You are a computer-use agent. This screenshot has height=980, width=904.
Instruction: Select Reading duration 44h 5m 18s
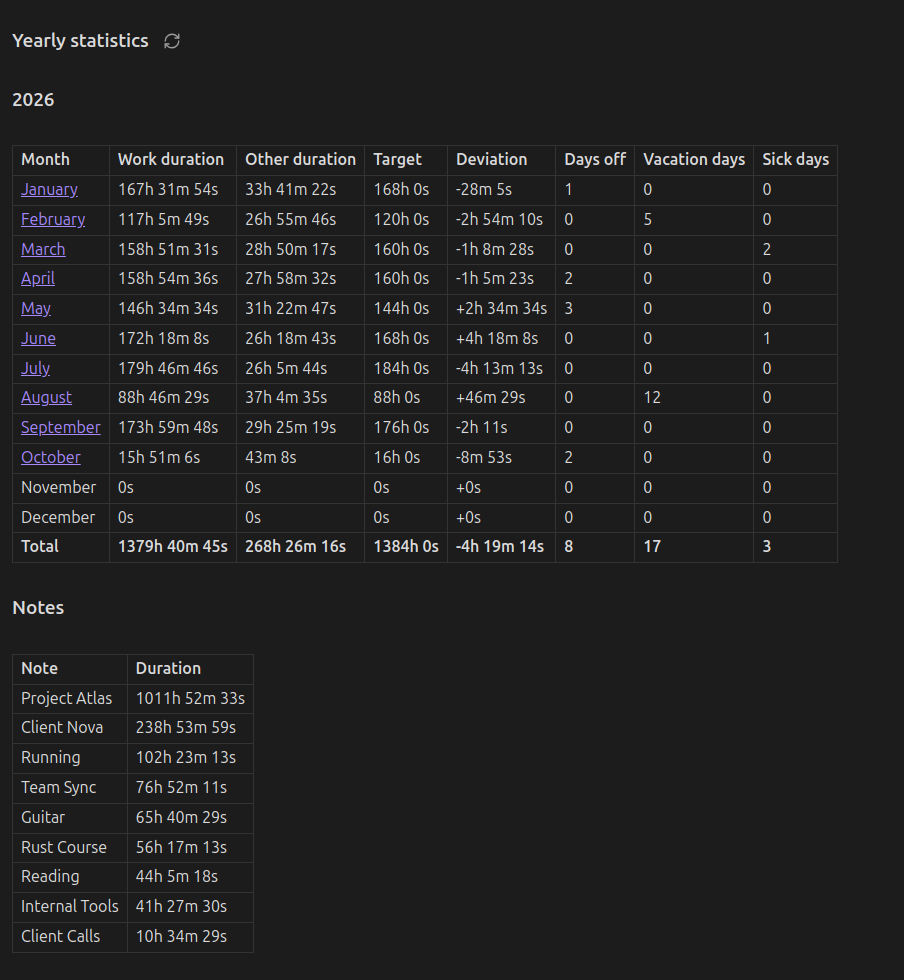(x=177, y=877)
